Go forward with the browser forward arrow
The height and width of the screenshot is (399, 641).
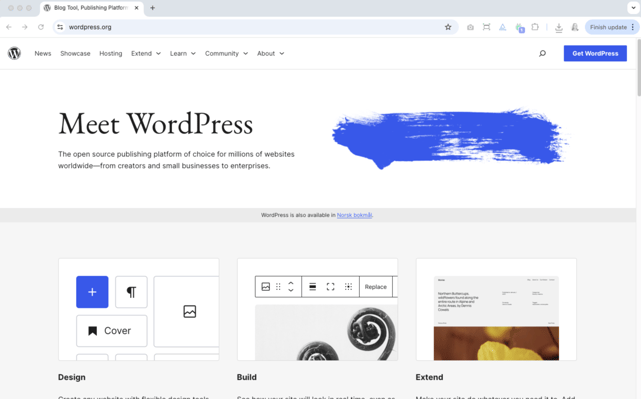click(x=25, y=27)
